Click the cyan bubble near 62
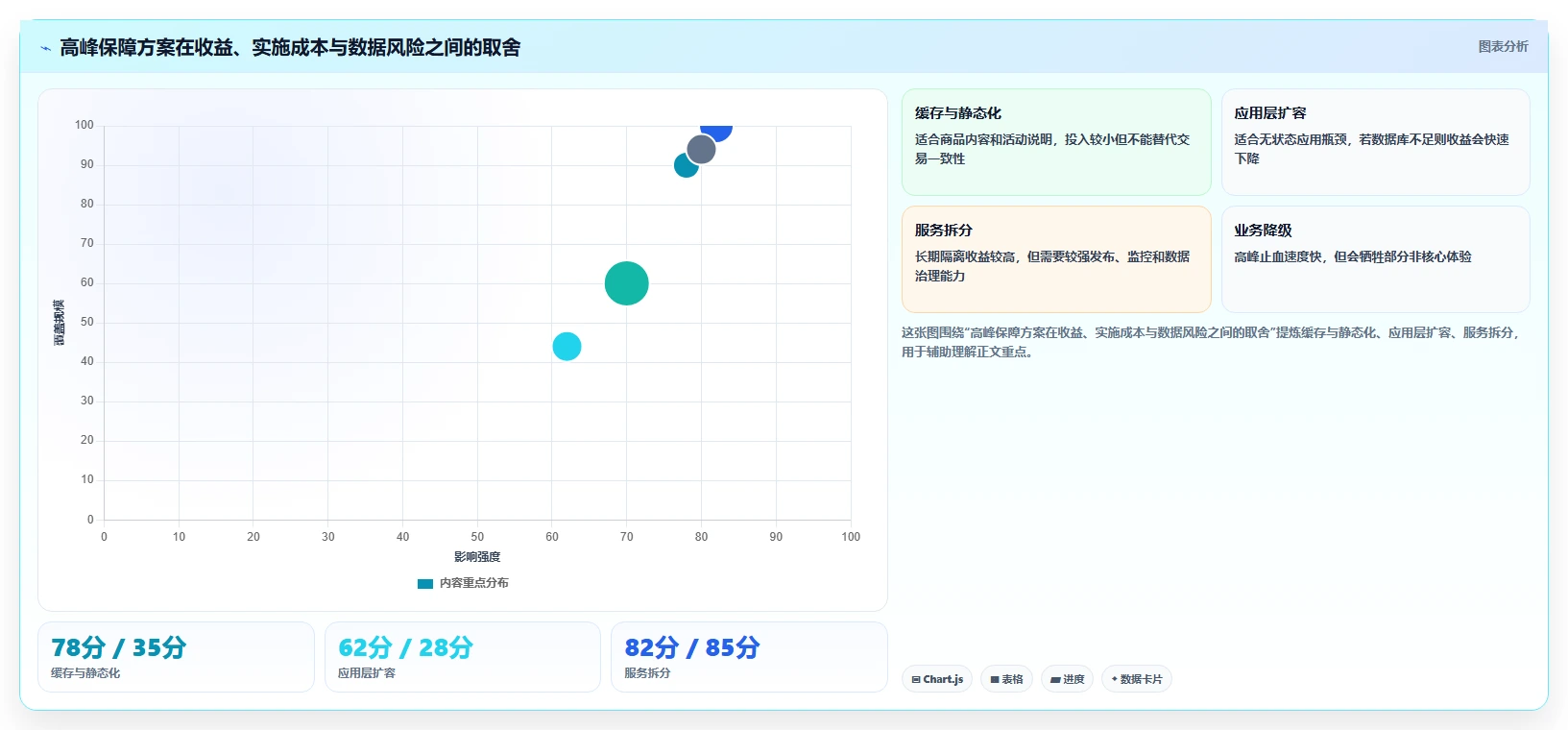 567,346
